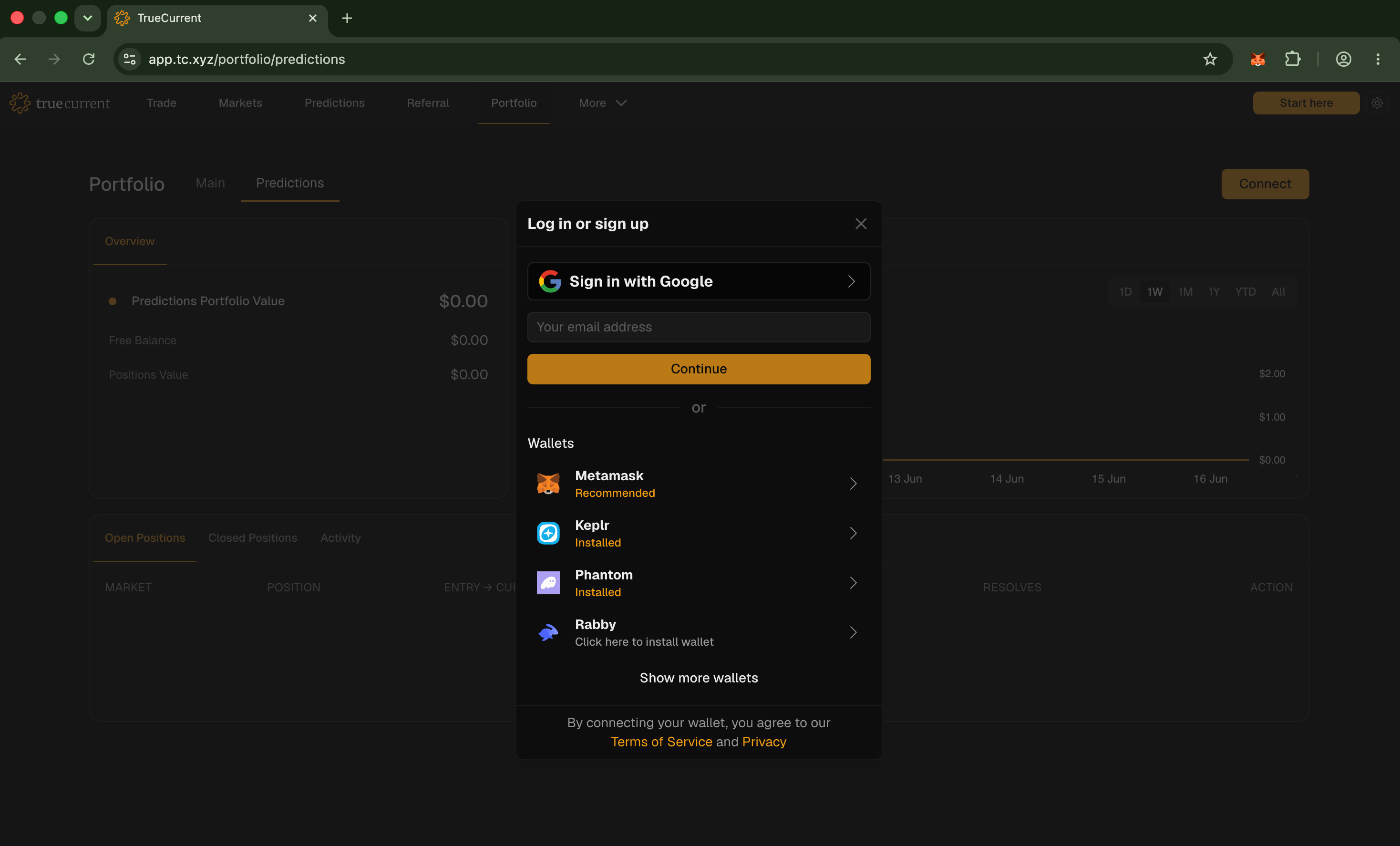Open settings gear next to Start here
This screenshot has height=846, width=1400.
1377,103
